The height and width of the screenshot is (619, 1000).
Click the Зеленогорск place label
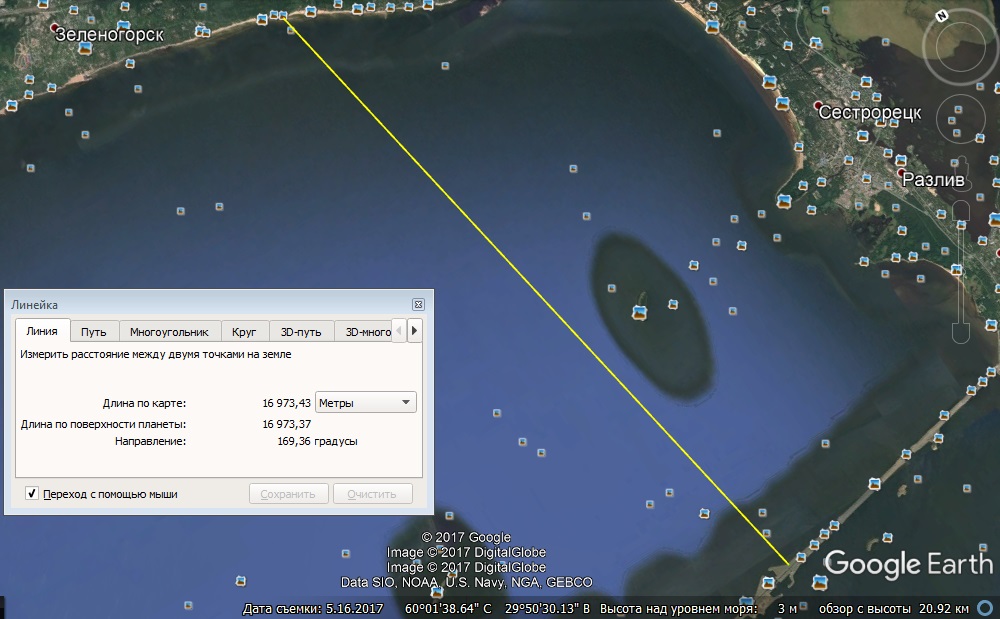point(110,34)
